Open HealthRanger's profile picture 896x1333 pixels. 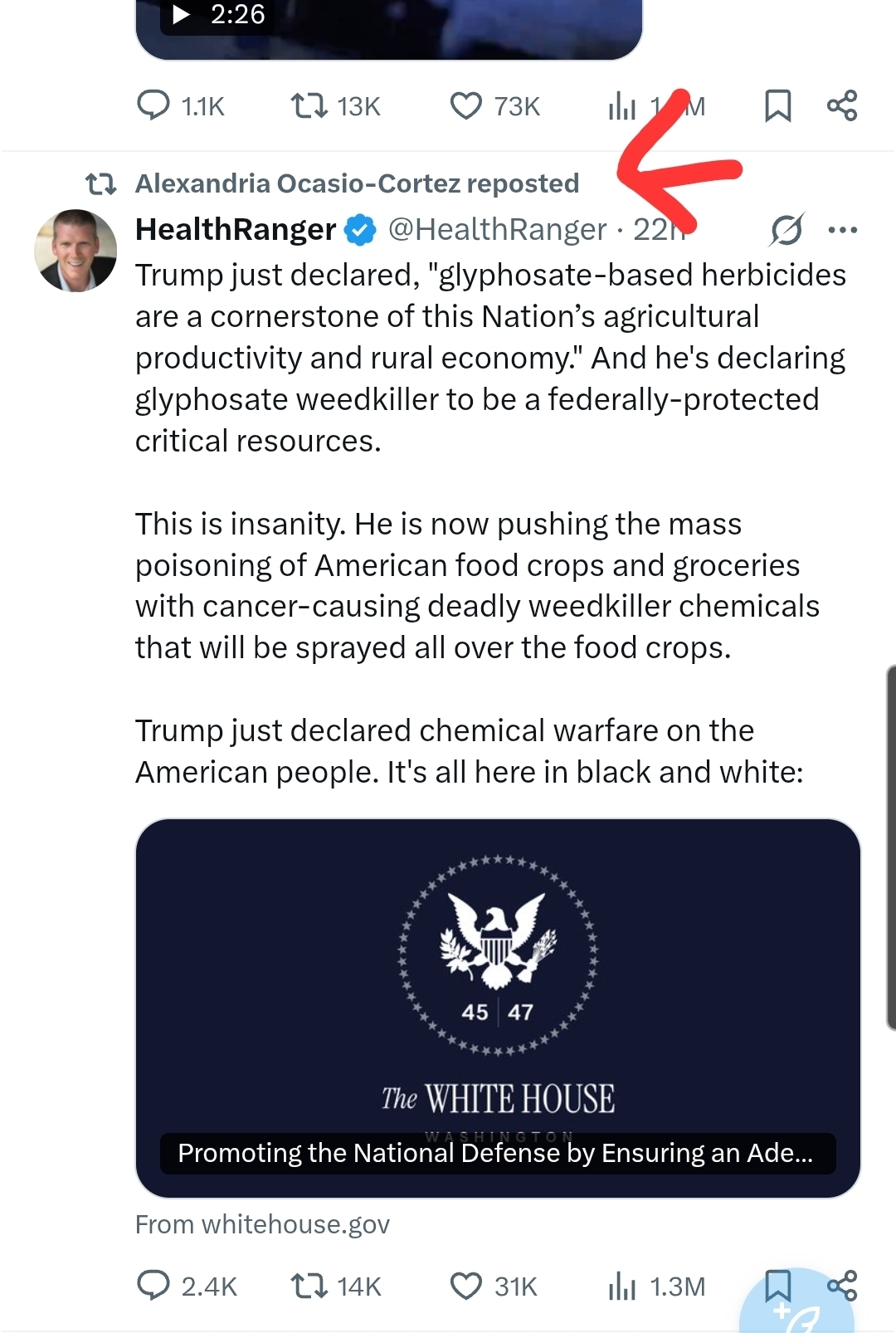[75, 251]
